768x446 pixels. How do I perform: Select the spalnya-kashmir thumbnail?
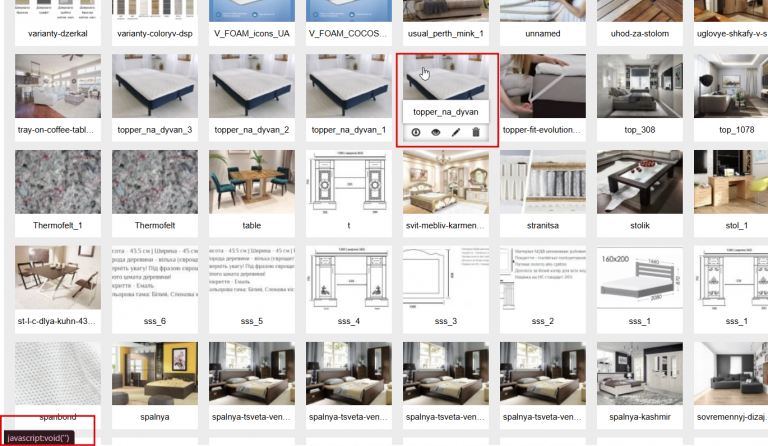(x=640, y=374)
